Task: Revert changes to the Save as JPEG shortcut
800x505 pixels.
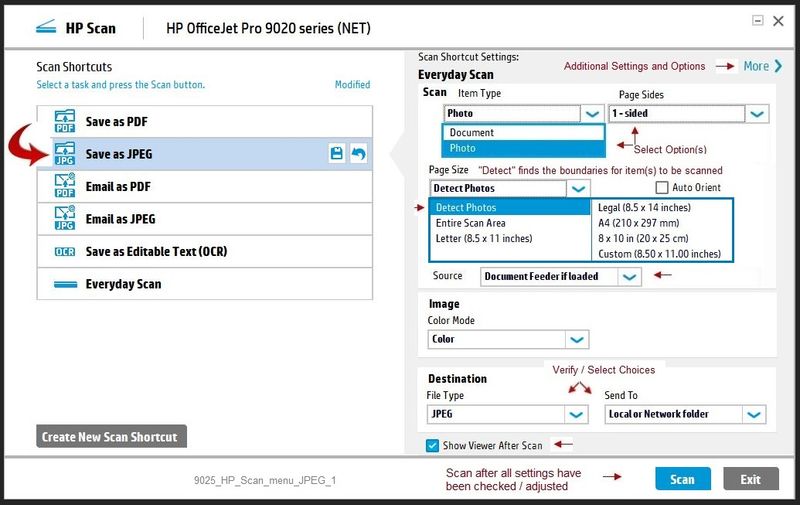Action: [359, 153]
